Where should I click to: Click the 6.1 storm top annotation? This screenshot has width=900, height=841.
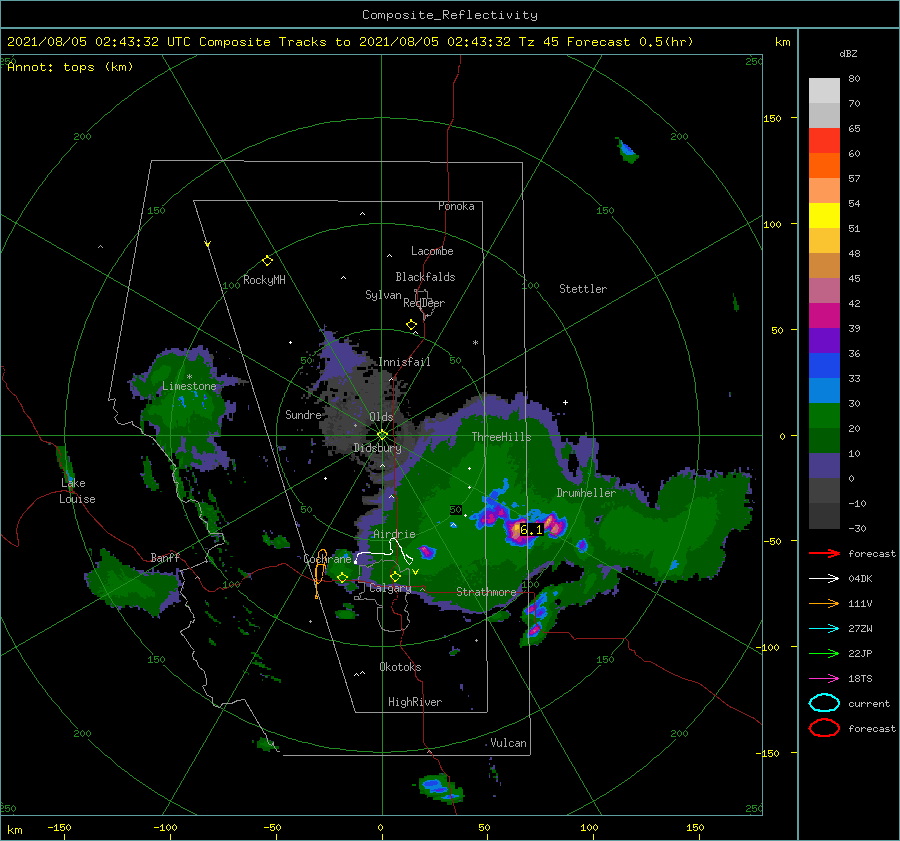coord(531,530)
